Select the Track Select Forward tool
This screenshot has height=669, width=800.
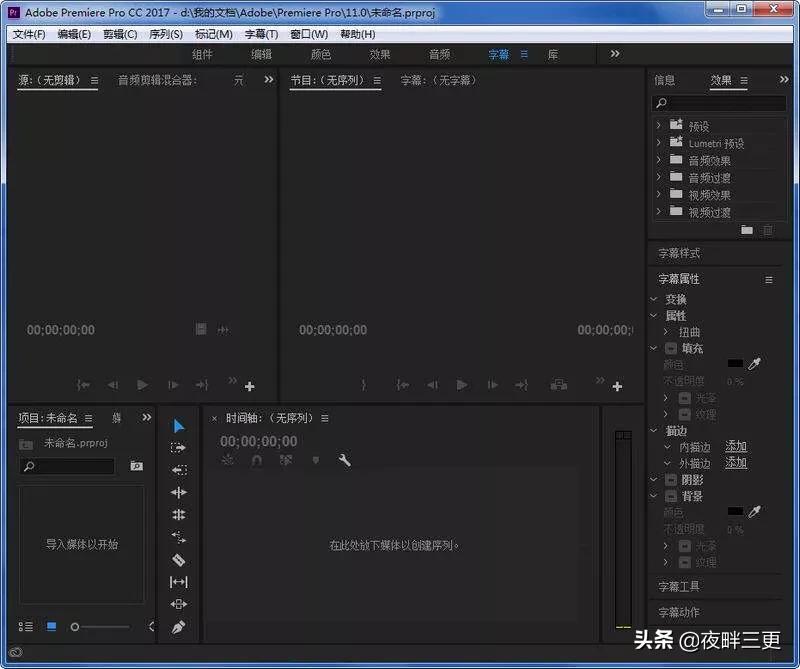178,448
